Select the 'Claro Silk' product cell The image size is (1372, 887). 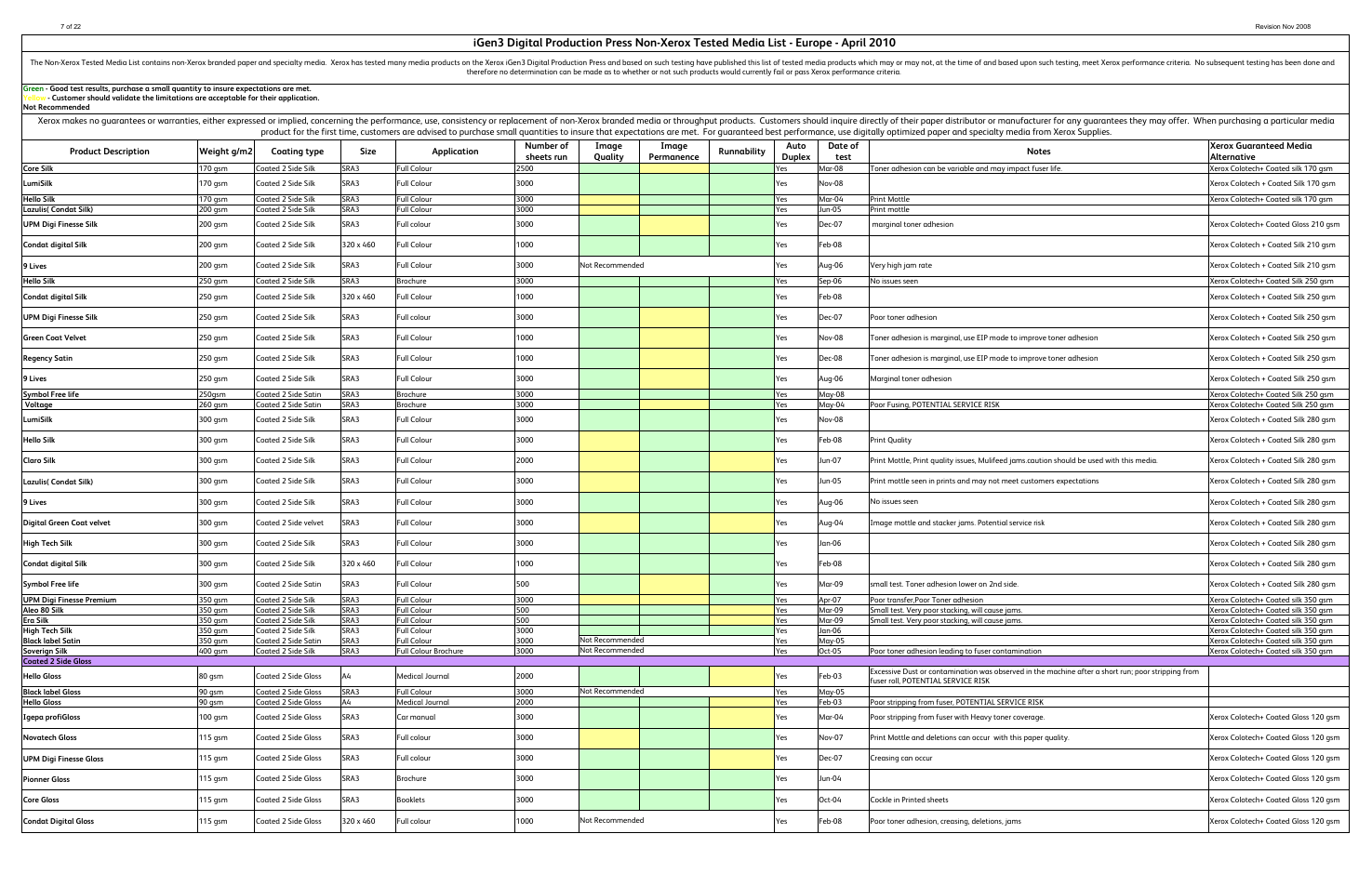pos(110,461)
